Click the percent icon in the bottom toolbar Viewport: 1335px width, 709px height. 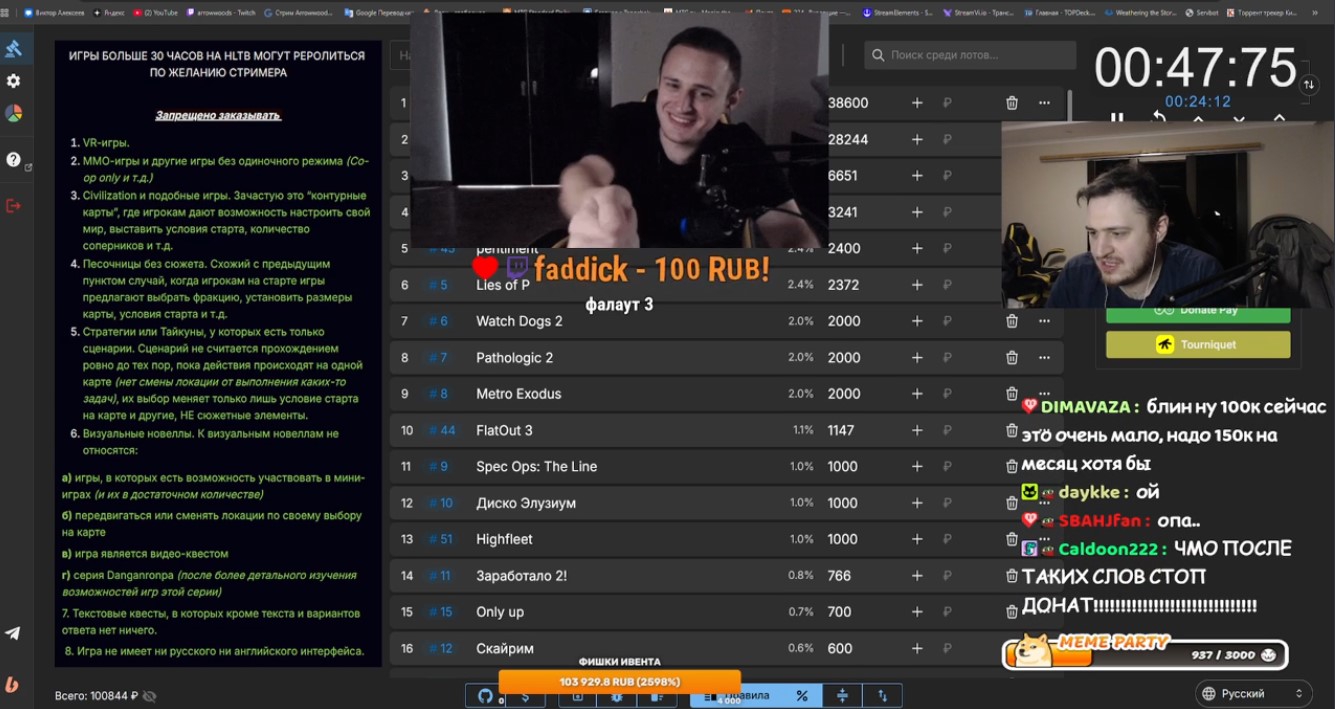pos(801,695)
